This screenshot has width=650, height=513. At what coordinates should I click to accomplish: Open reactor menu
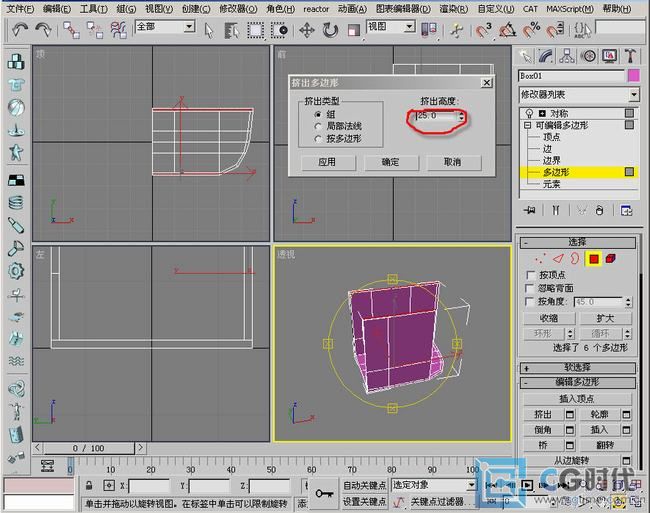[x=316, y=9]
